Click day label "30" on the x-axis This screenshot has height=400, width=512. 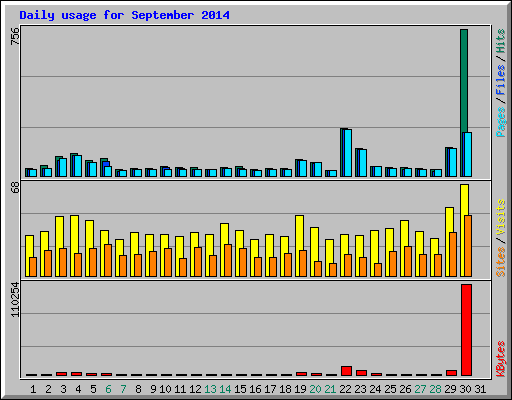(x=465, y=389)
